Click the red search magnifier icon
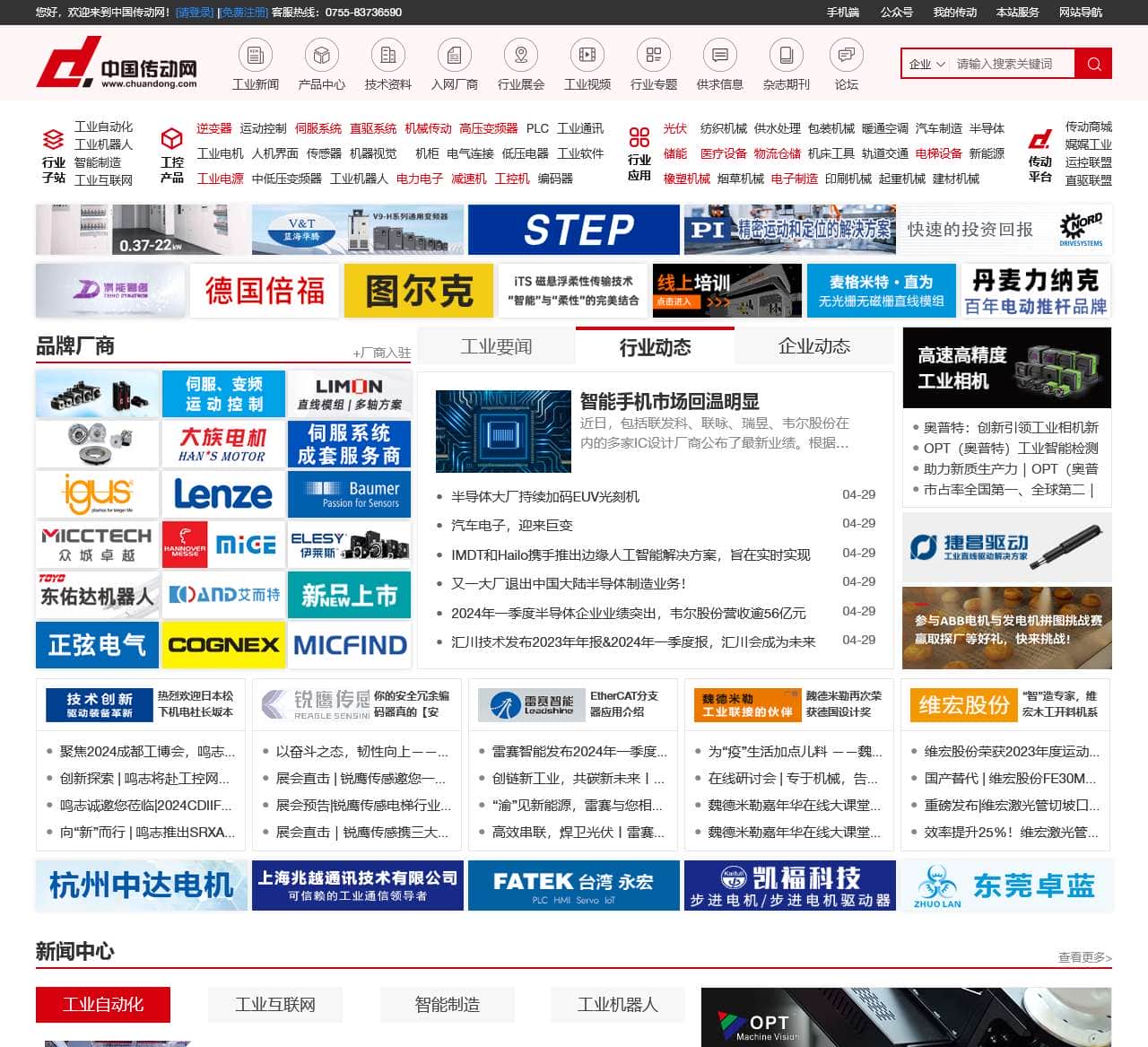 coord(1093,63)
